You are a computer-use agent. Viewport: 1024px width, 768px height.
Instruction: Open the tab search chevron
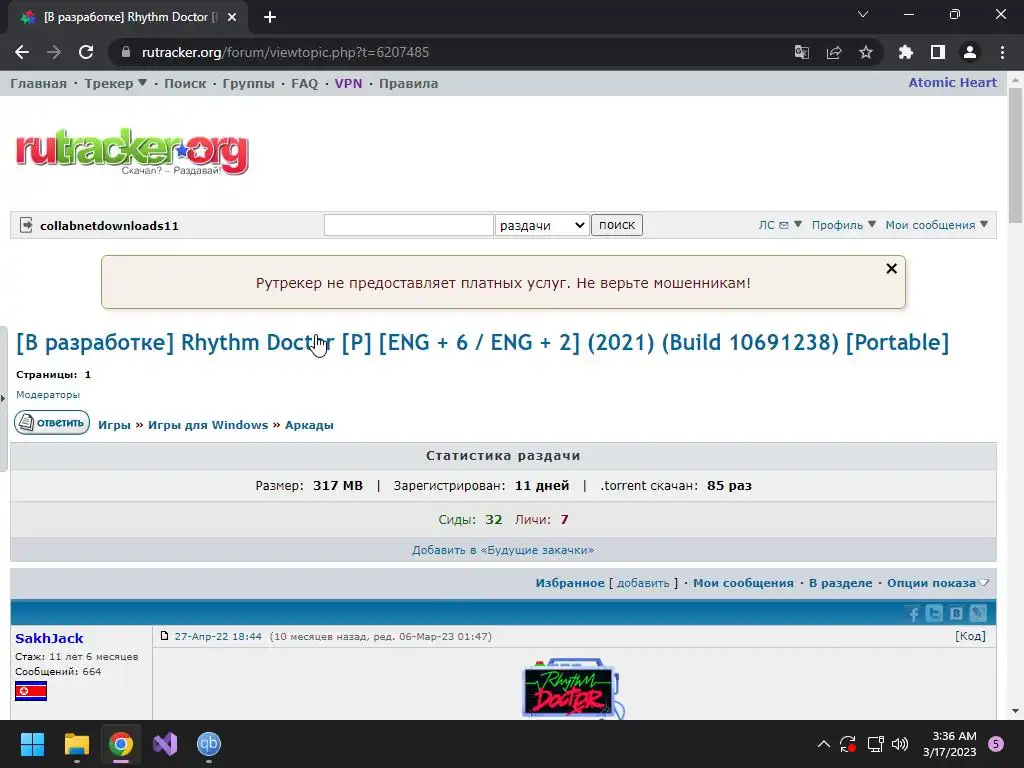pyautogui.click(x=863, y=14)
